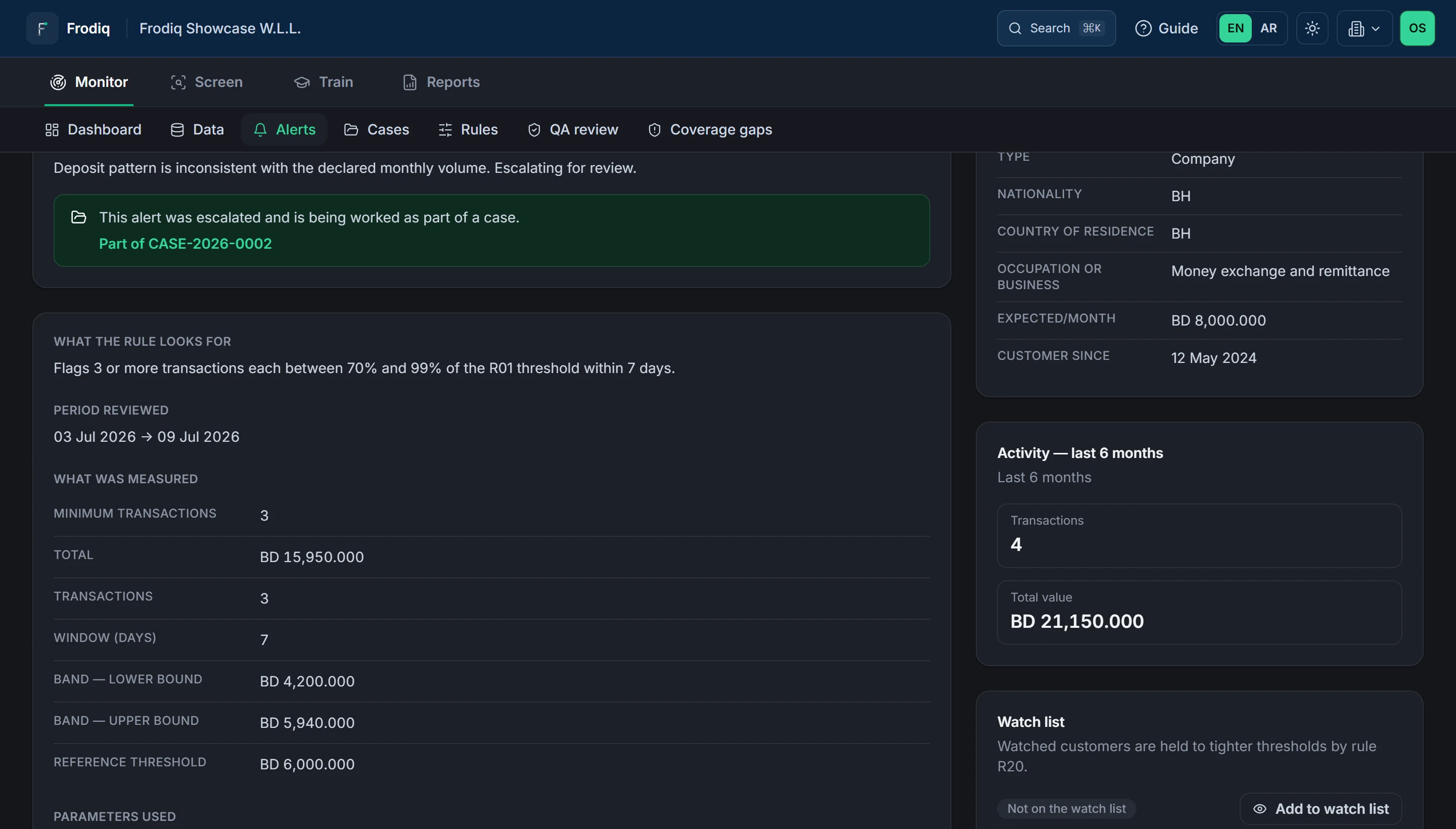Click the customer since date 12 May 2024
The height and width of the screenshot is (829, 1456).
tap(1213, 358)
